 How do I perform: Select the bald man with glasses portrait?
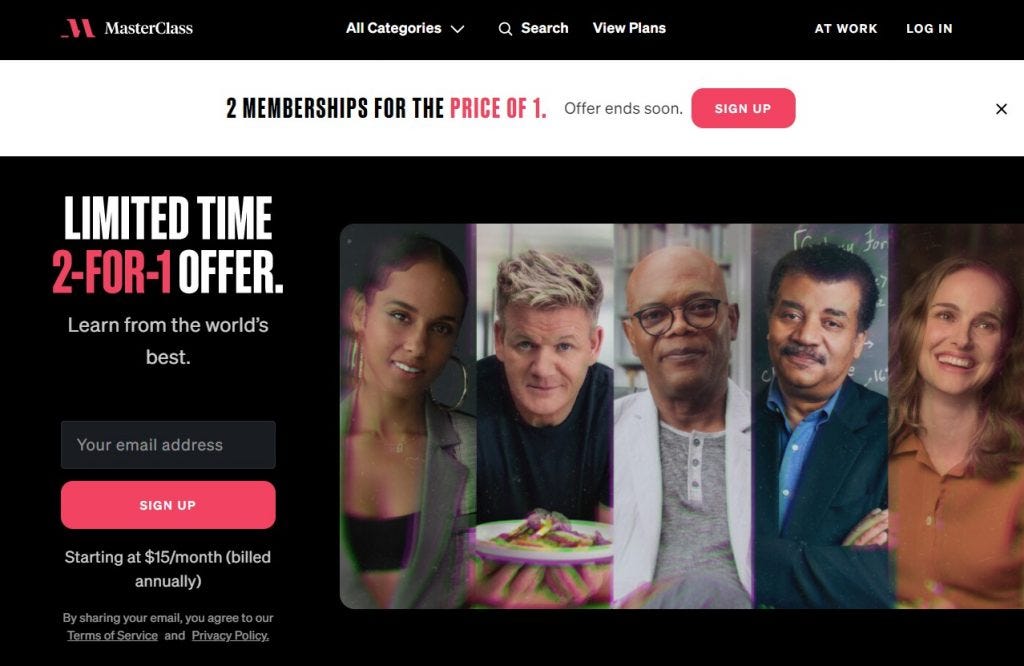tap(682, 417)
